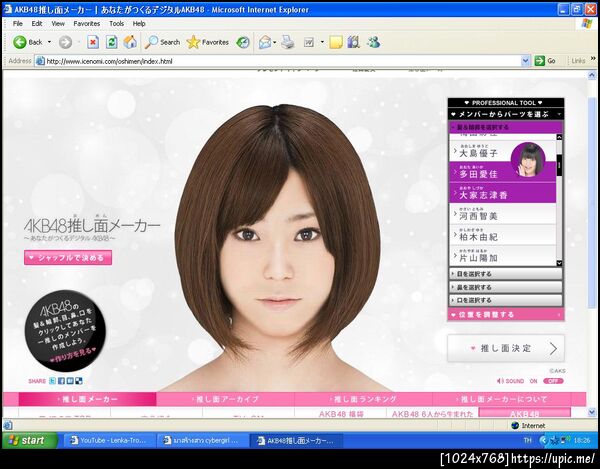Click the 推し面決定 button
The width and height of the screenshot is (600, 469).
[505, 348]
